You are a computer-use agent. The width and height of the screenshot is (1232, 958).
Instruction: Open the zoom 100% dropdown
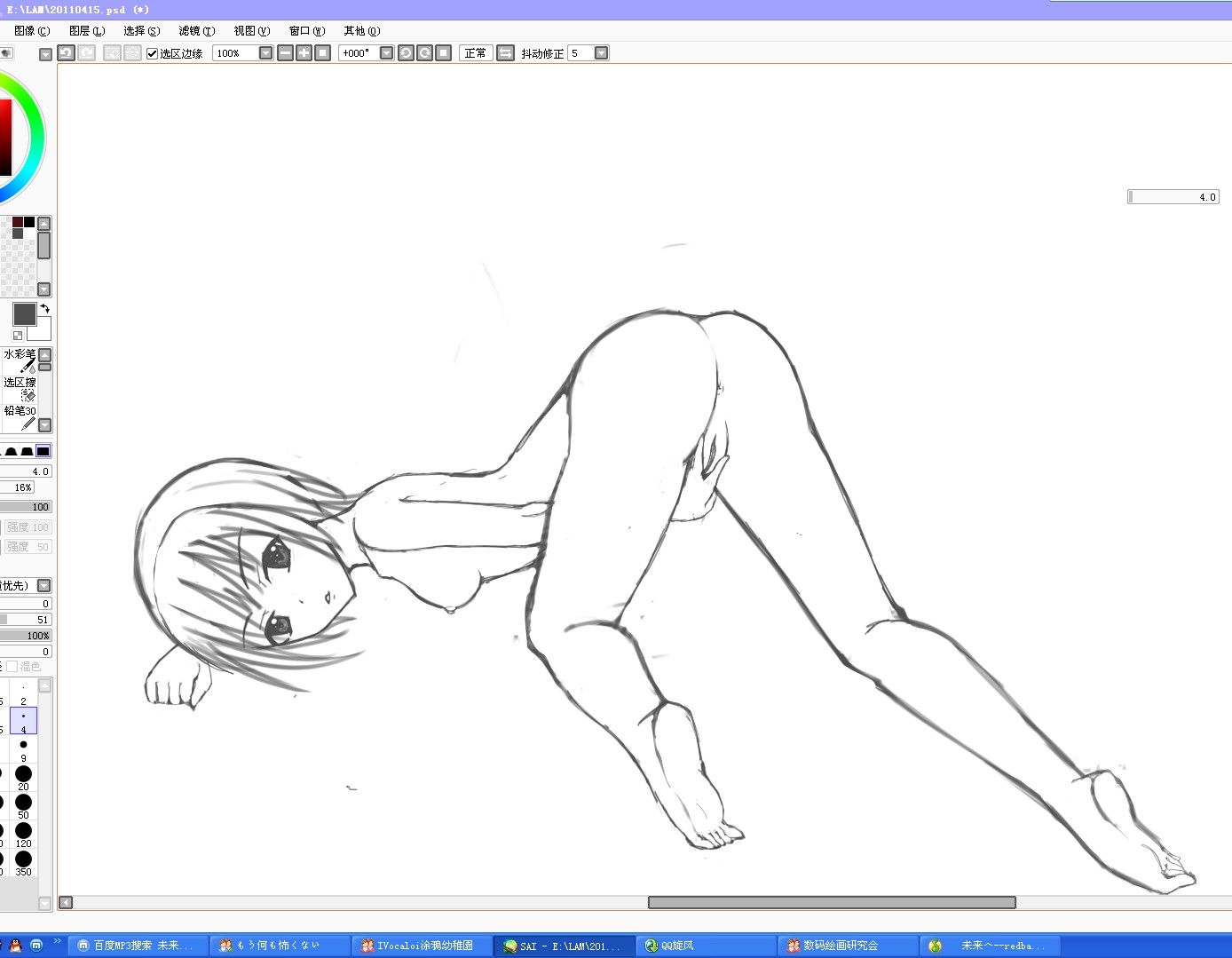[265, 53]
